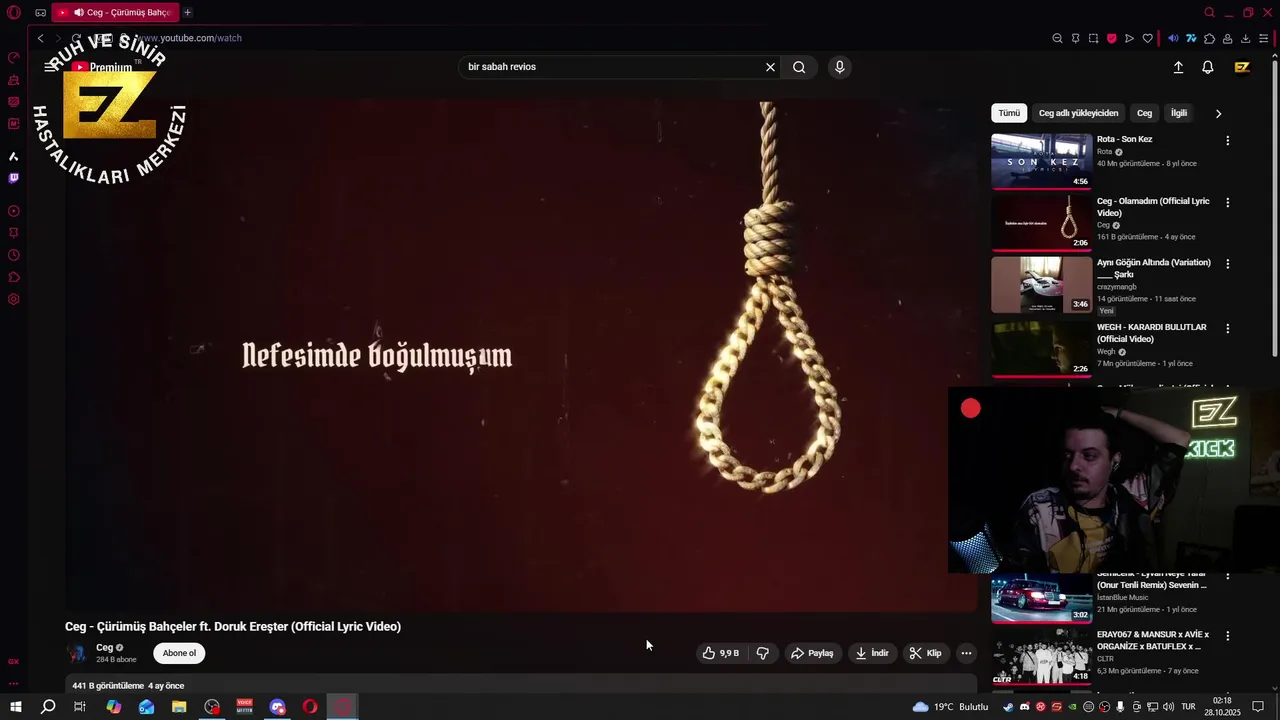Open Windows Start button
Viewport: 1280px width, 720px height.
[x=16, y=707]
